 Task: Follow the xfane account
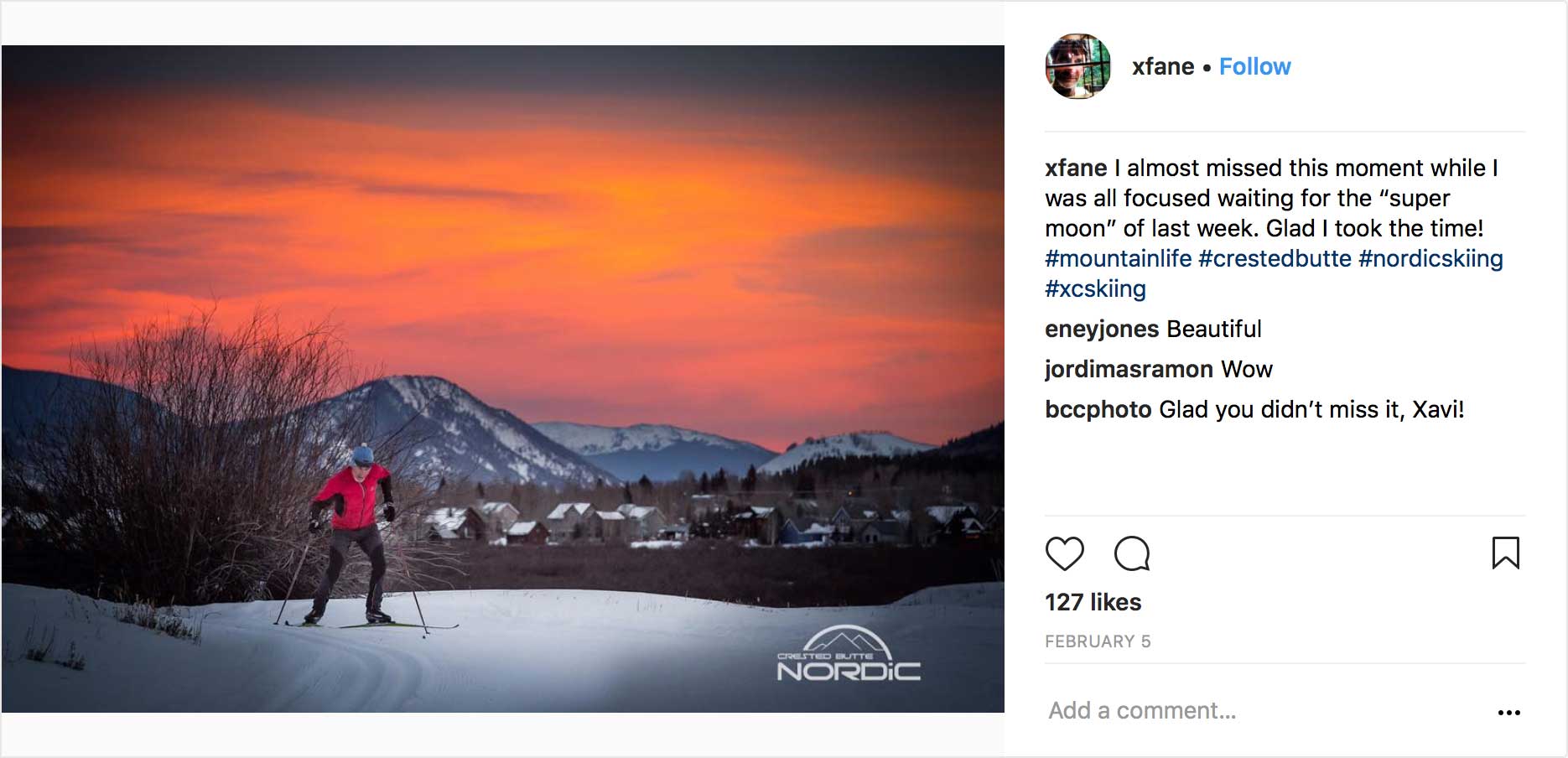coord(1254,66)
